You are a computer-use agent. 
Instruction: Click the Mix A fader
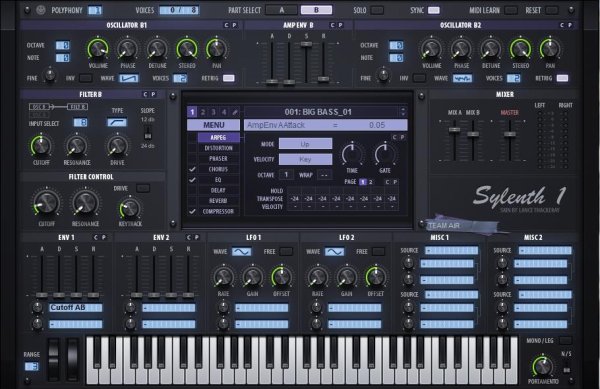[454, 130]
